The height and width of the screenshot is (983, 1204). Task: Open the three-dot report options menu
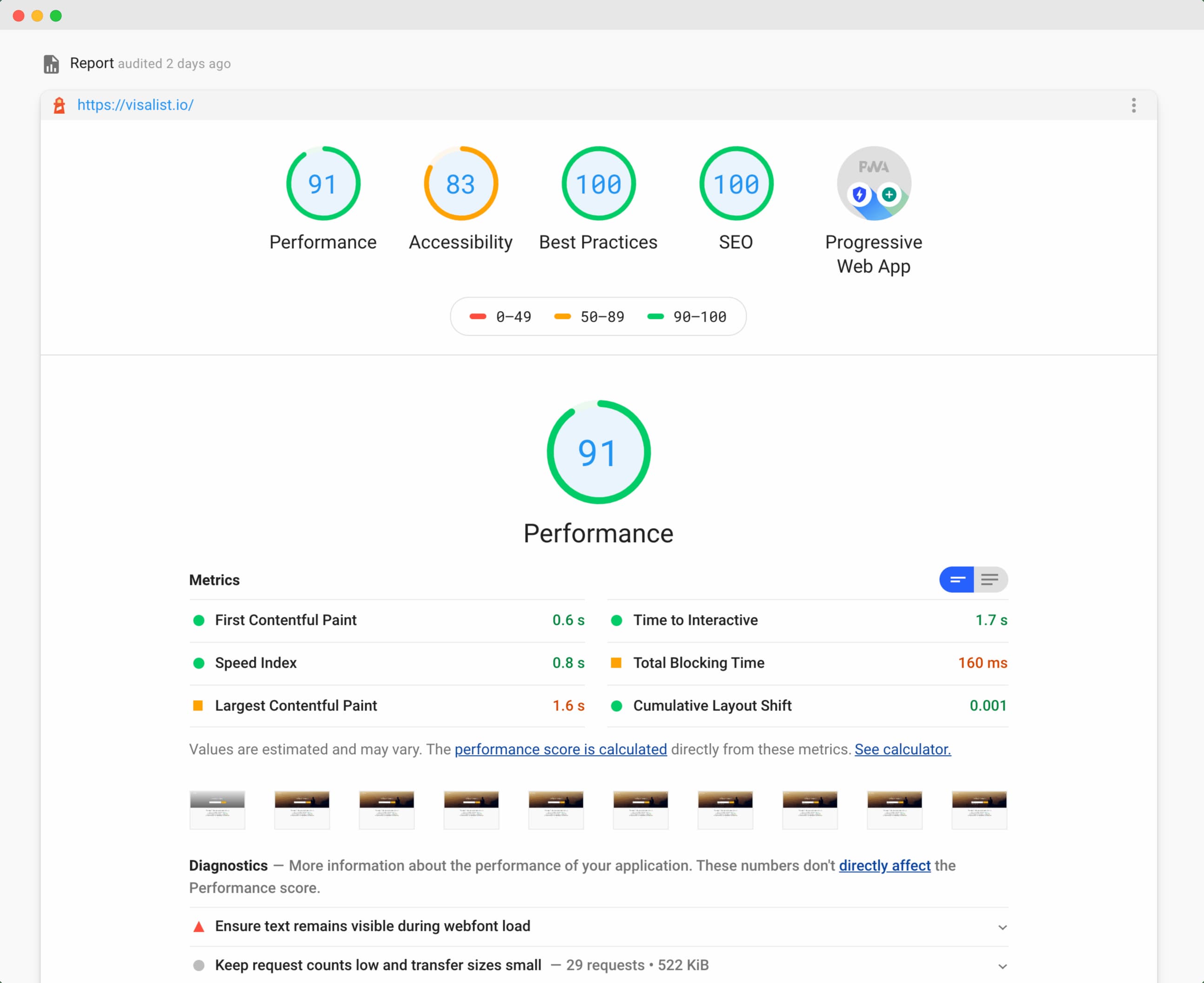1134,105
